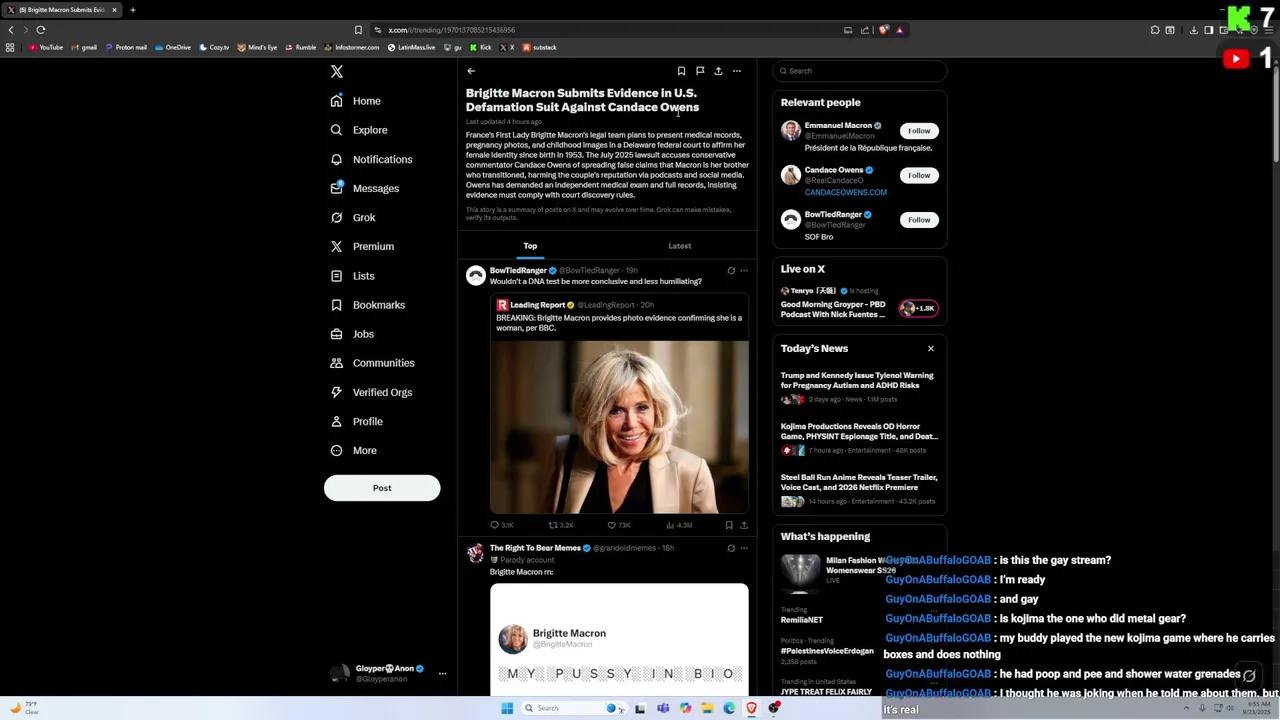
Task: Share BowTiedRanger's post
Action: click(x=743, y=525)
